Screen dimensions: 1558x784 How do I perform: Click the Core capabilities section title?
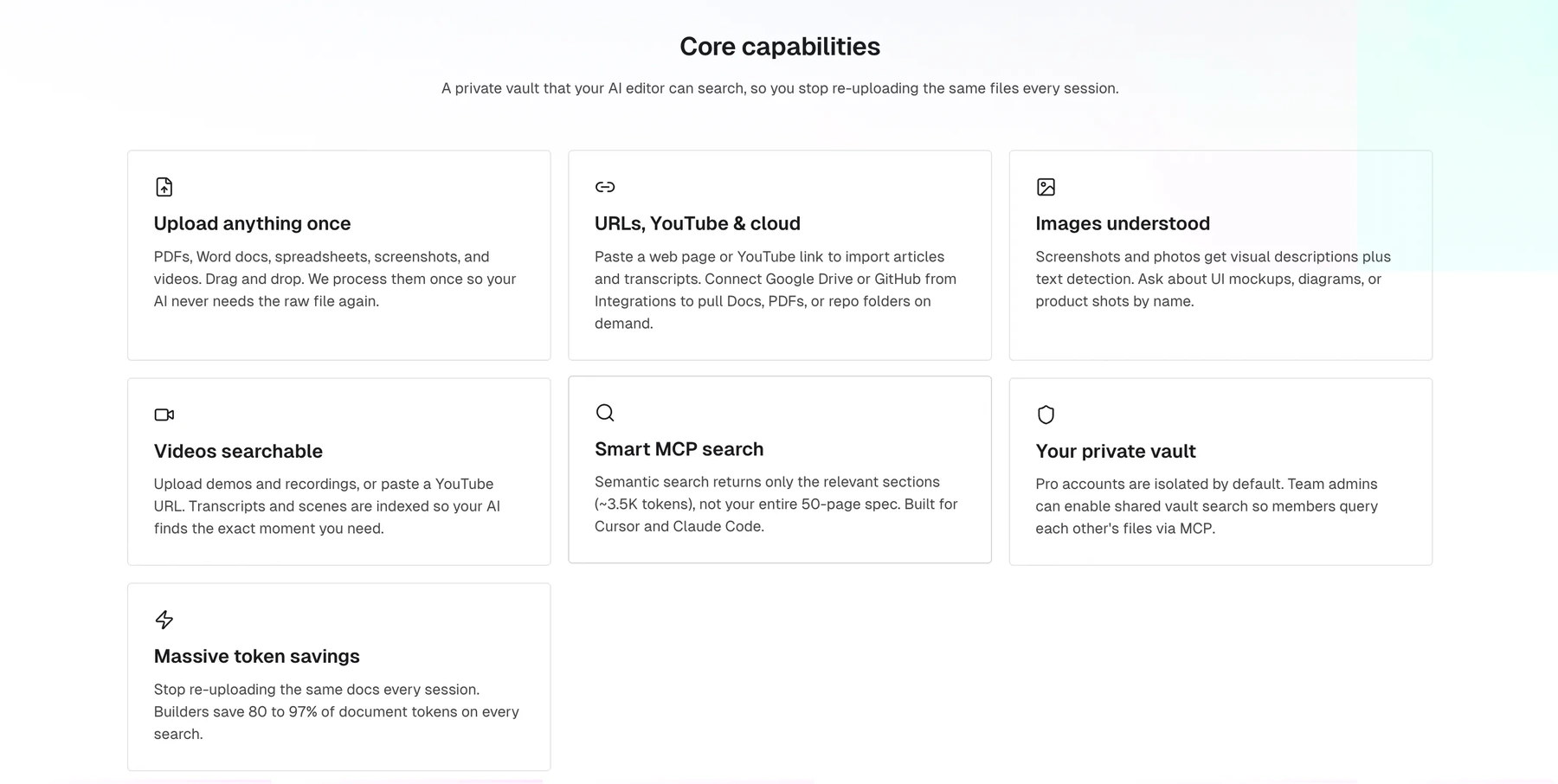pos(780,46)
